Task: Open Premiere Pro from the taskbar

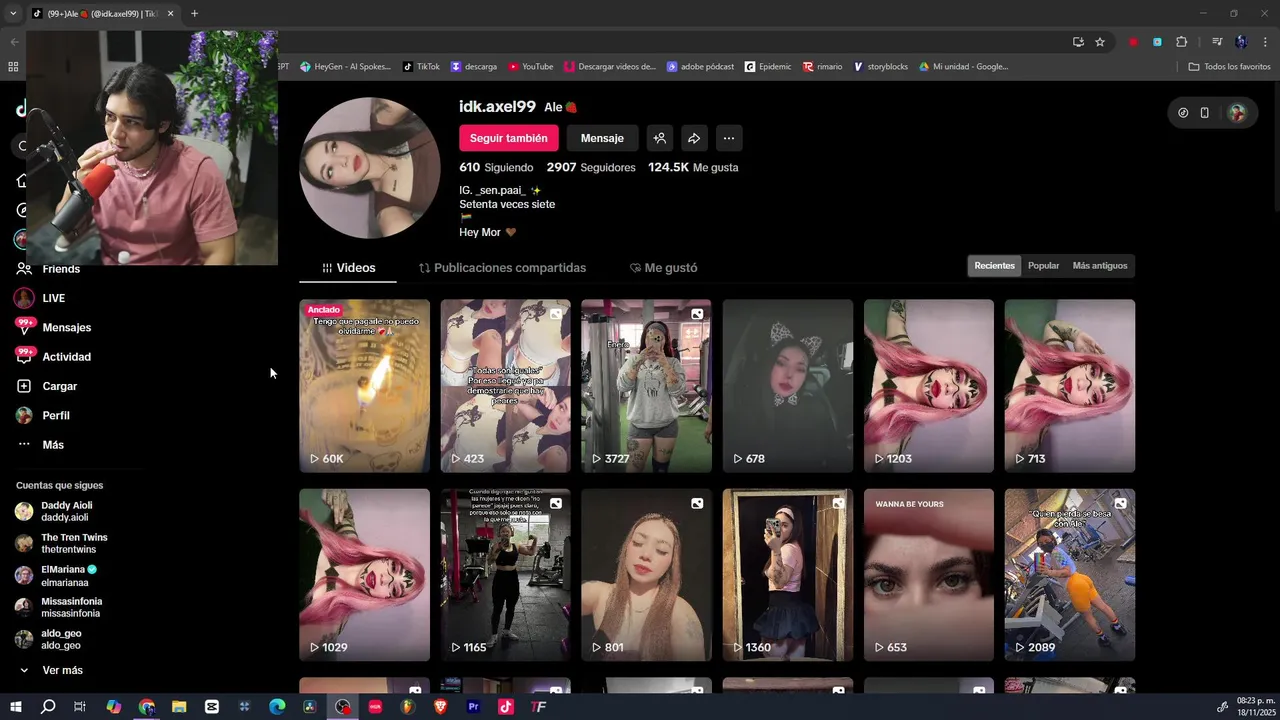Action: pyautogui.click(x=473, y=707)
